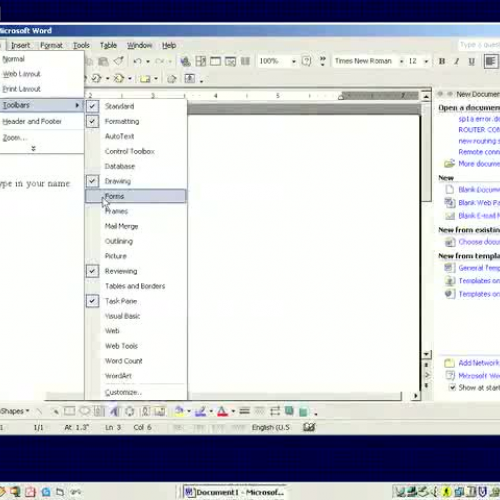Click the Fill Color paint bucket

pos(179,411)
